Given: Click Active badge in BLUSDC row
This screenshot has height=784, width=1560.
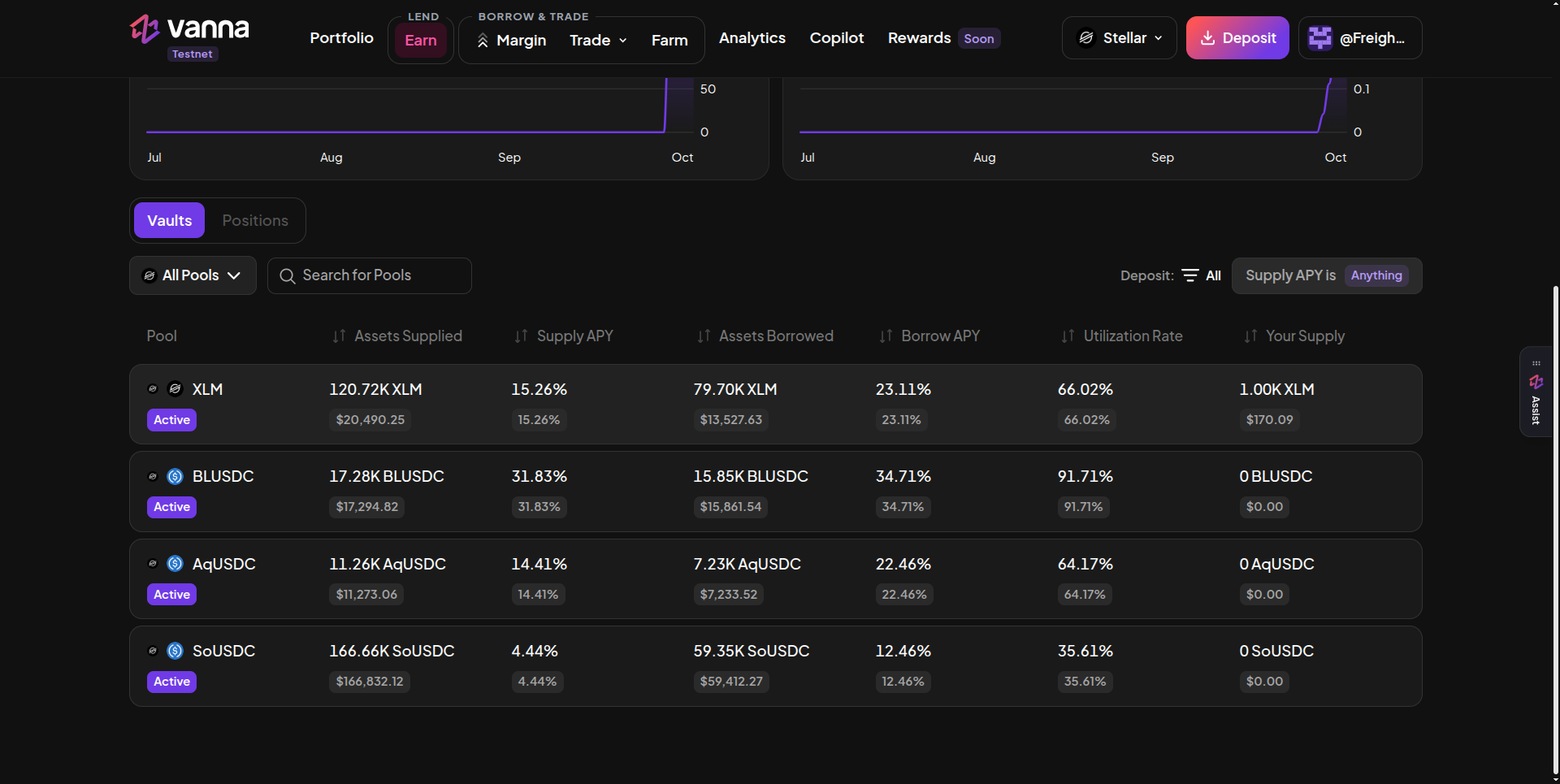Looking at the screenshot, I should click(171, 507).
